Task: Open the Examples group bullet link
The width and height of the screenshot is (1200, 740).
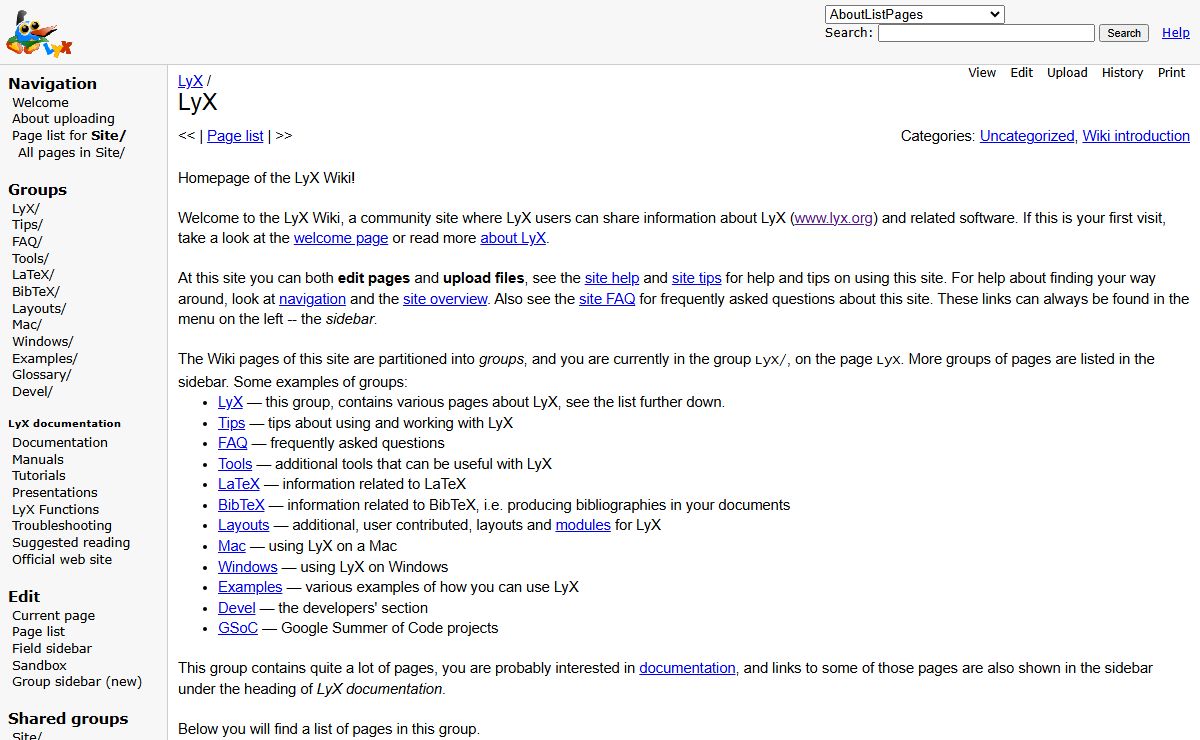Action: click(x=250, y=587)
